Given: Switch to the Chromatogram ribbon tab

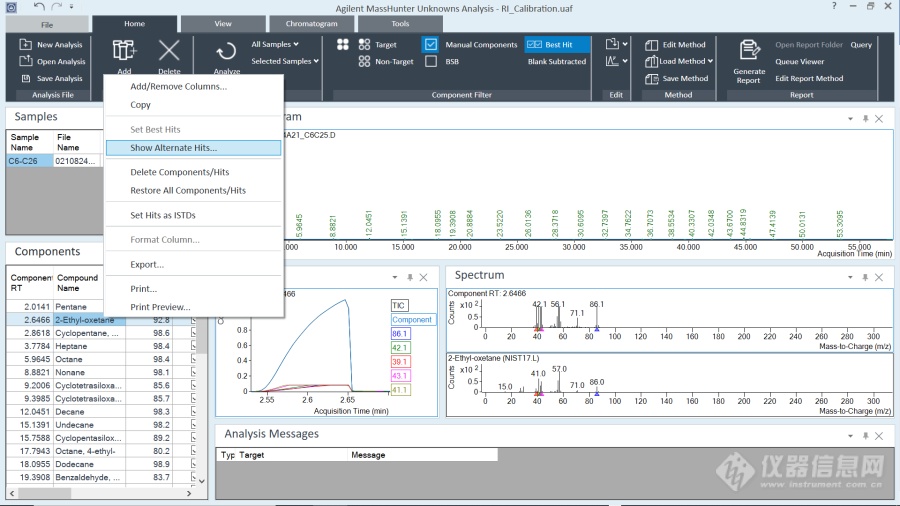Looking at the screenshot, I should (x=312, y=24).
